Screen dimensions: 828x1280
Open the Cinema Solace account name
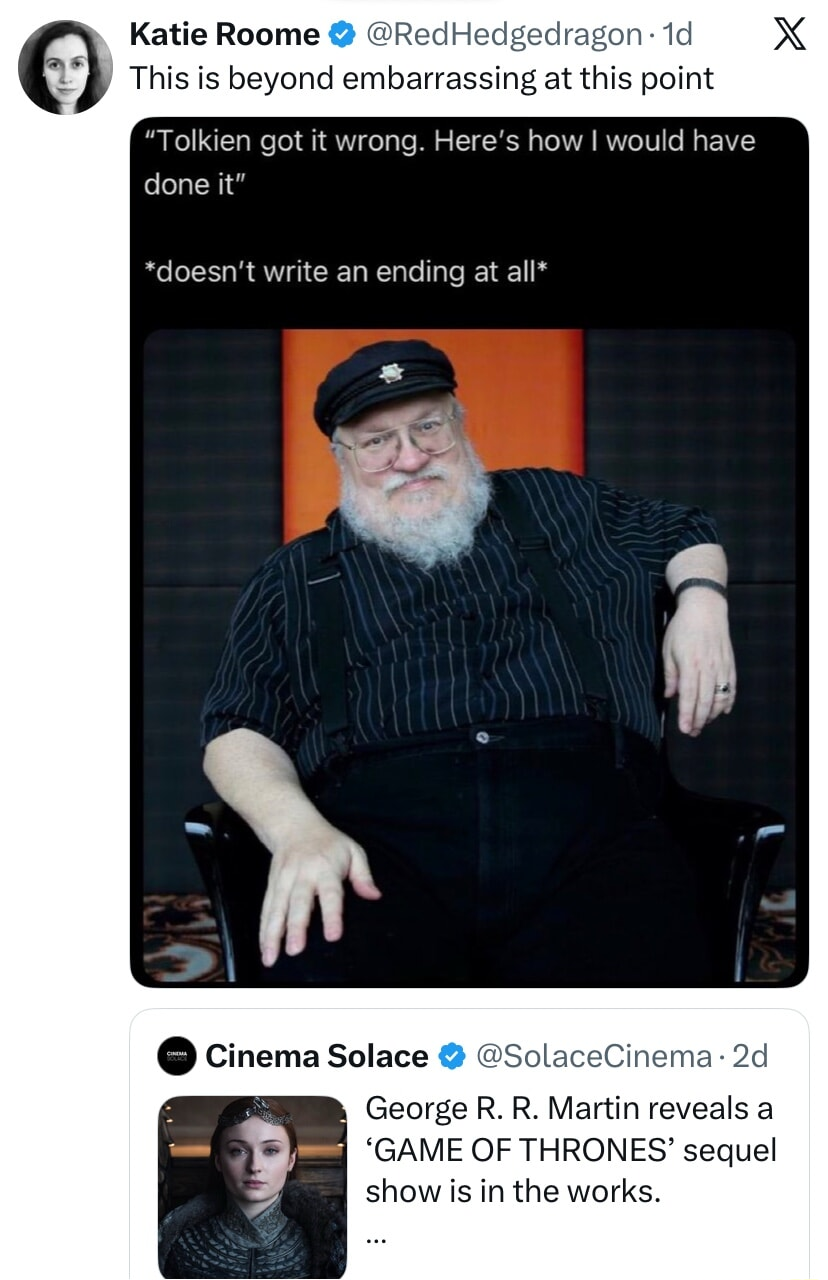tap(316, 1056)
